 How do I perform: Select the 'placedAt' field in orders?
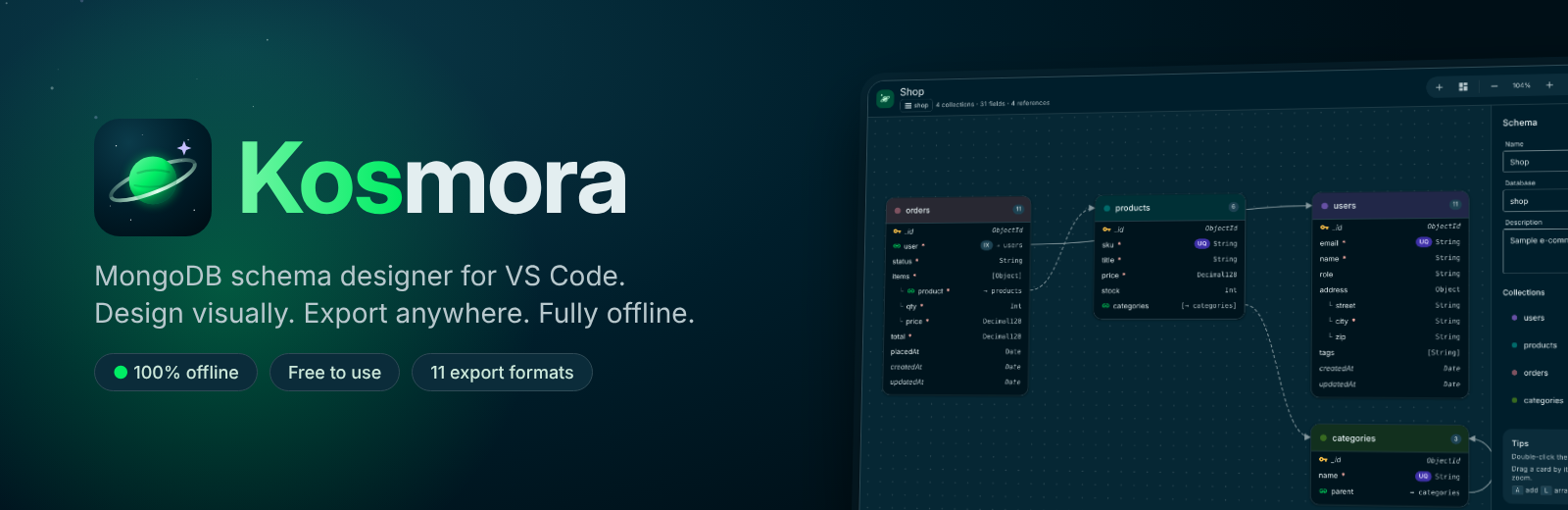tap(956, 351)
